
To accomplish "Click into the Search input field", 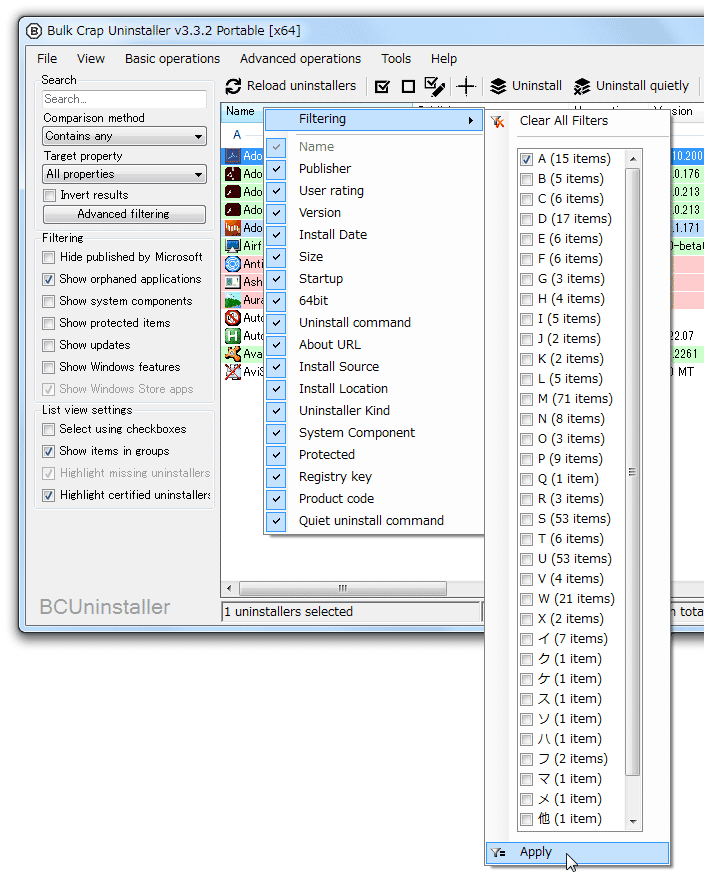I will click(x=124, y=100).
